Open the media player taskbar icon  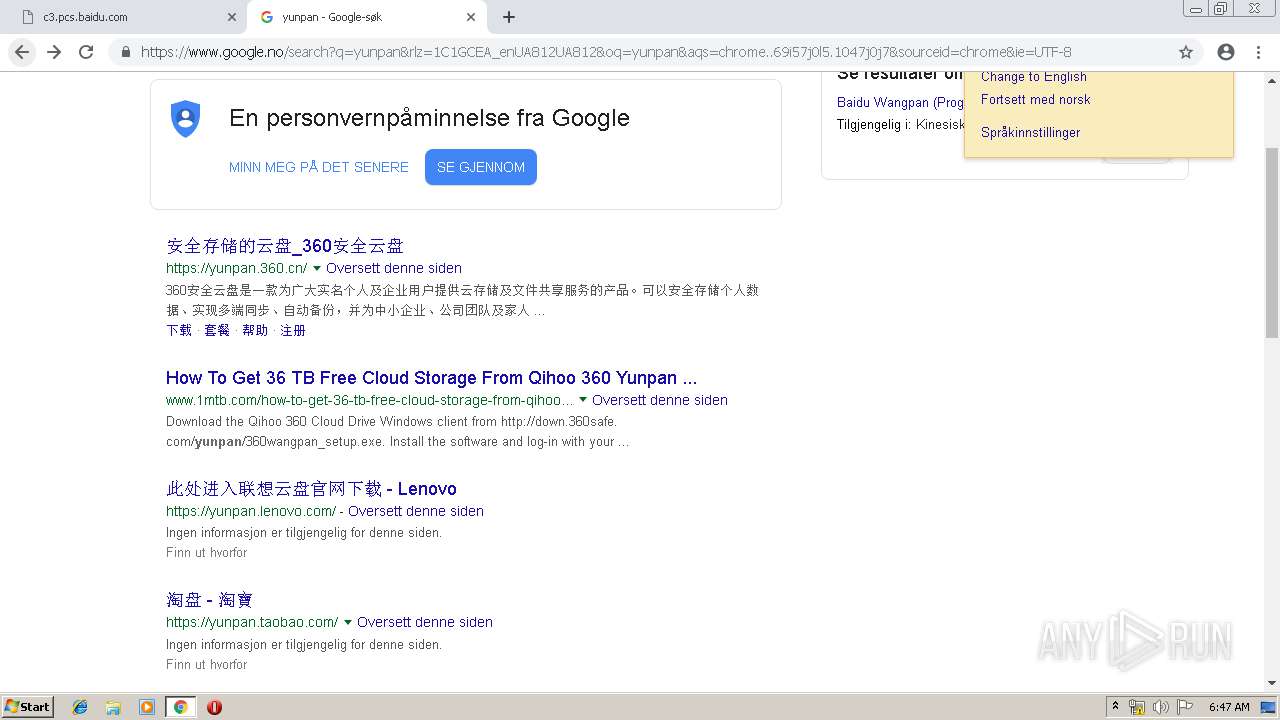[147, 707]
